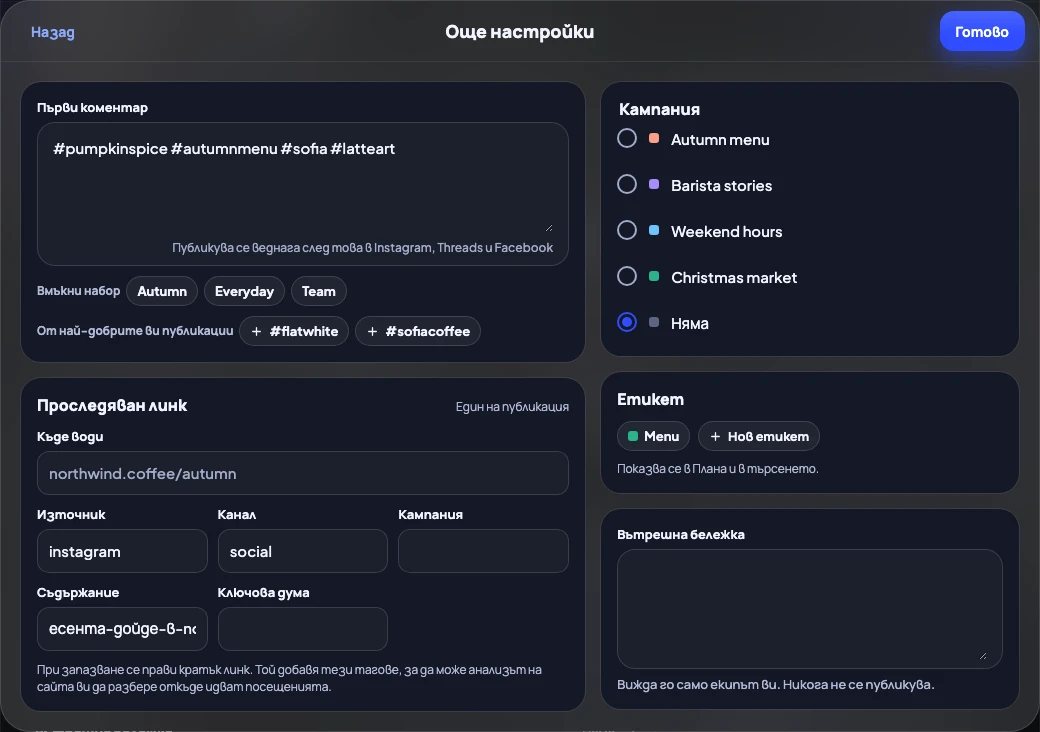Click the Menu label chip

point(653,436)
